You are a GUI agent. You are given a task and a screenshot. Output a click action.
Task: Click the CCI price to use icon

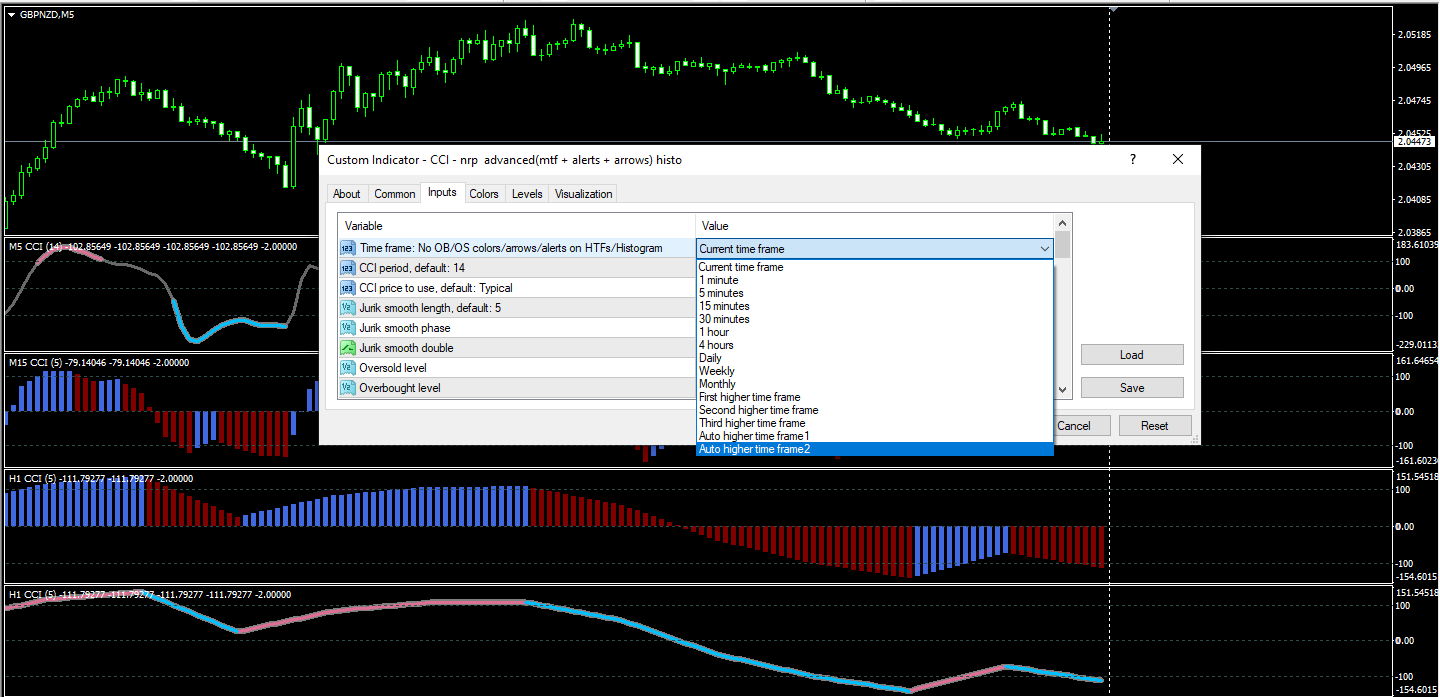[348, 288]
